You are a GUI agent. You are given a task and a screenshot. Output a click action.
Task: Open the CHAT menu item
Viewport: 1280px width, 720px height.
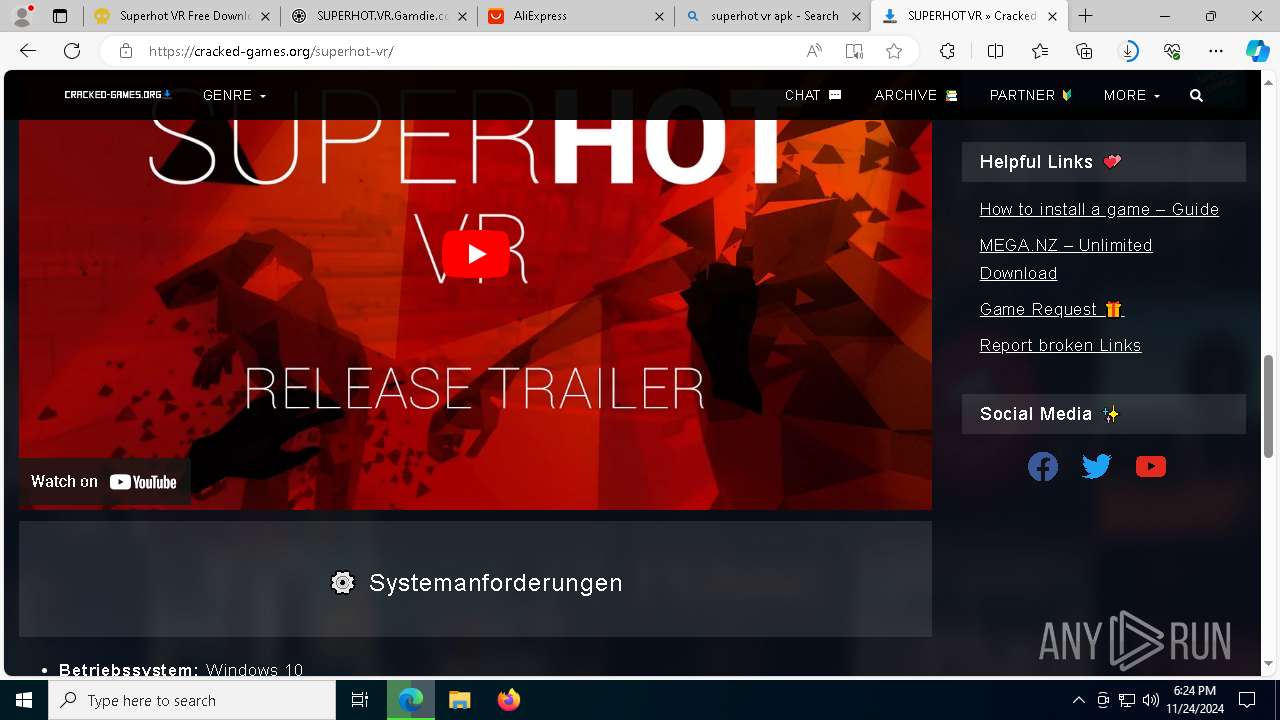[813, 95]
